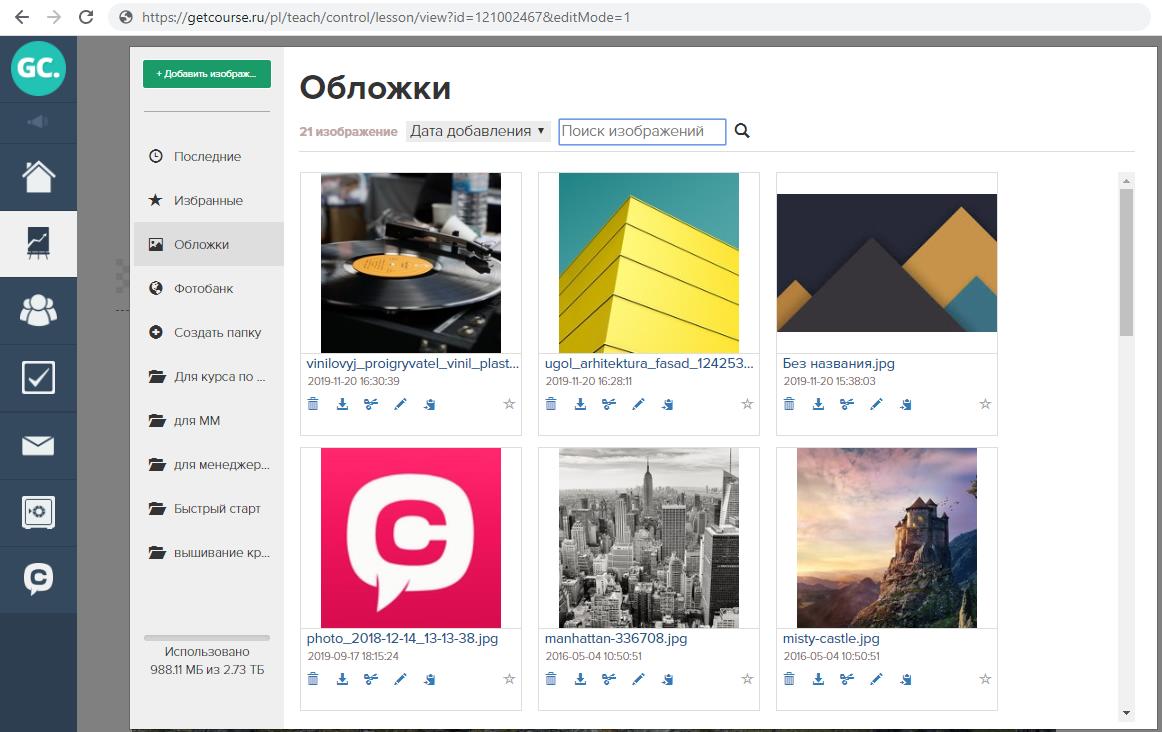Viewport: 1162px width, 732px height.
Task: Open manhattan-336708.jpg file name link
Action: click(616, 639)
